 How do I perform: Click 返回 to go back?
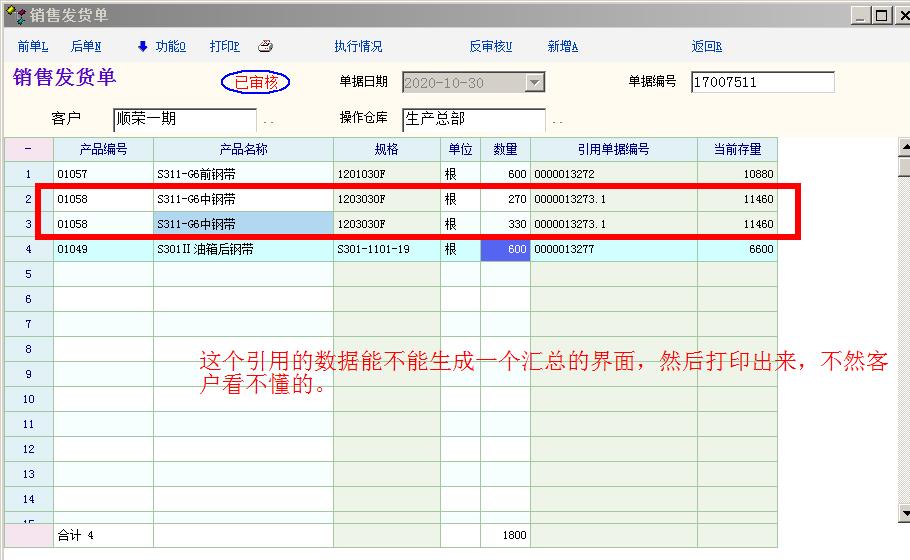click(x=706, y=47)
